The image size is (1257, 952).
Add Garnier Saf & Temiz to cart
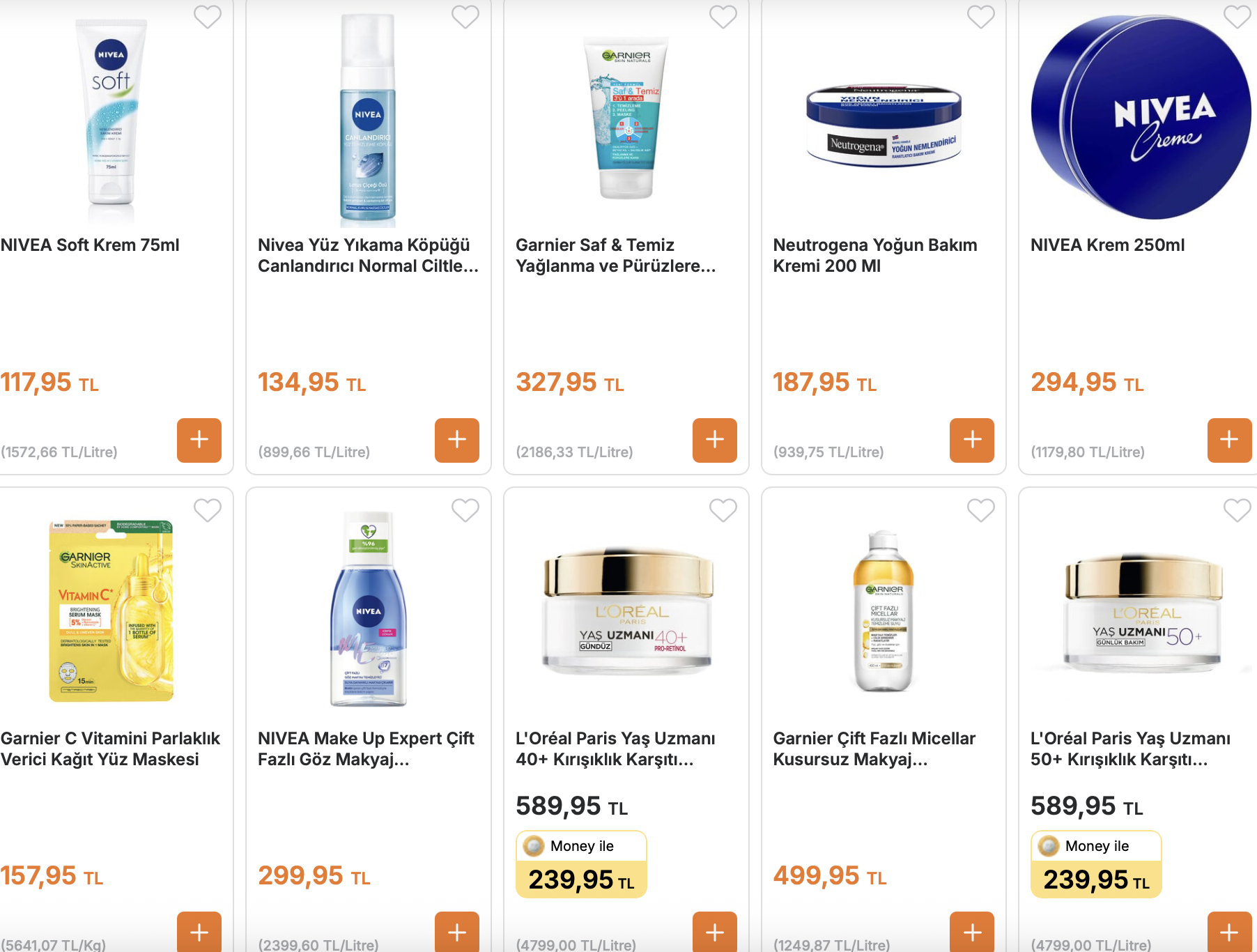coord(715,440)
